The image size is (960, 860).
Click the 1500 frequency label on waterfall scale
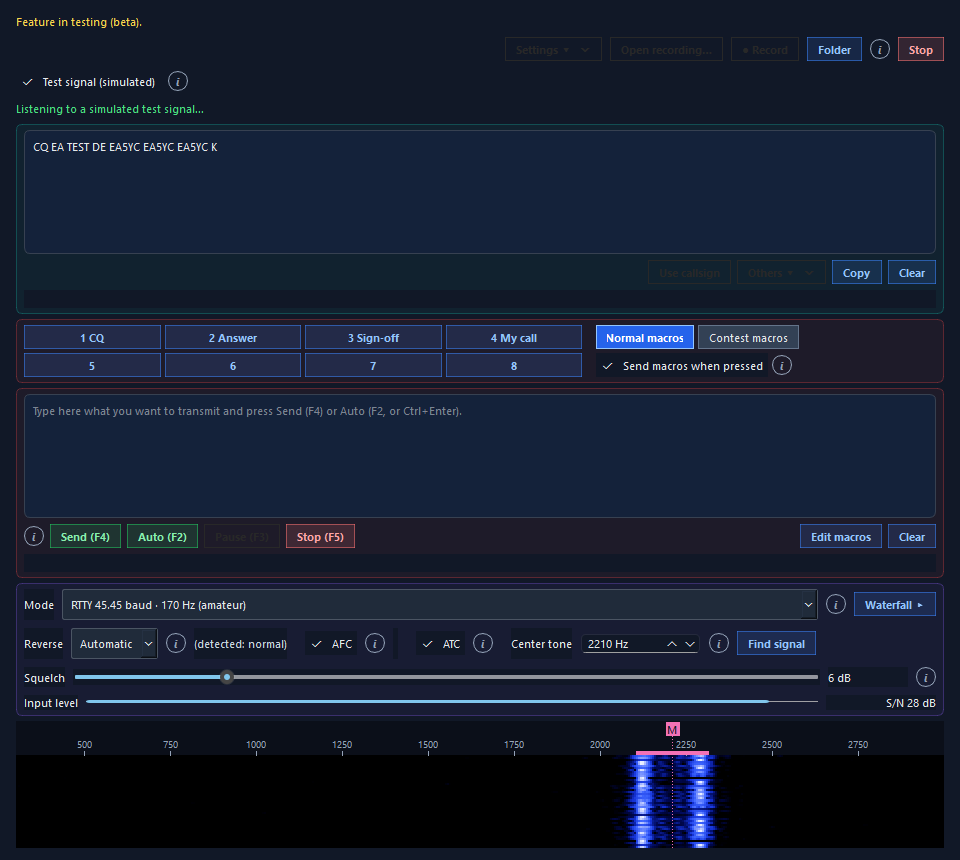click(x=428, y=744)
